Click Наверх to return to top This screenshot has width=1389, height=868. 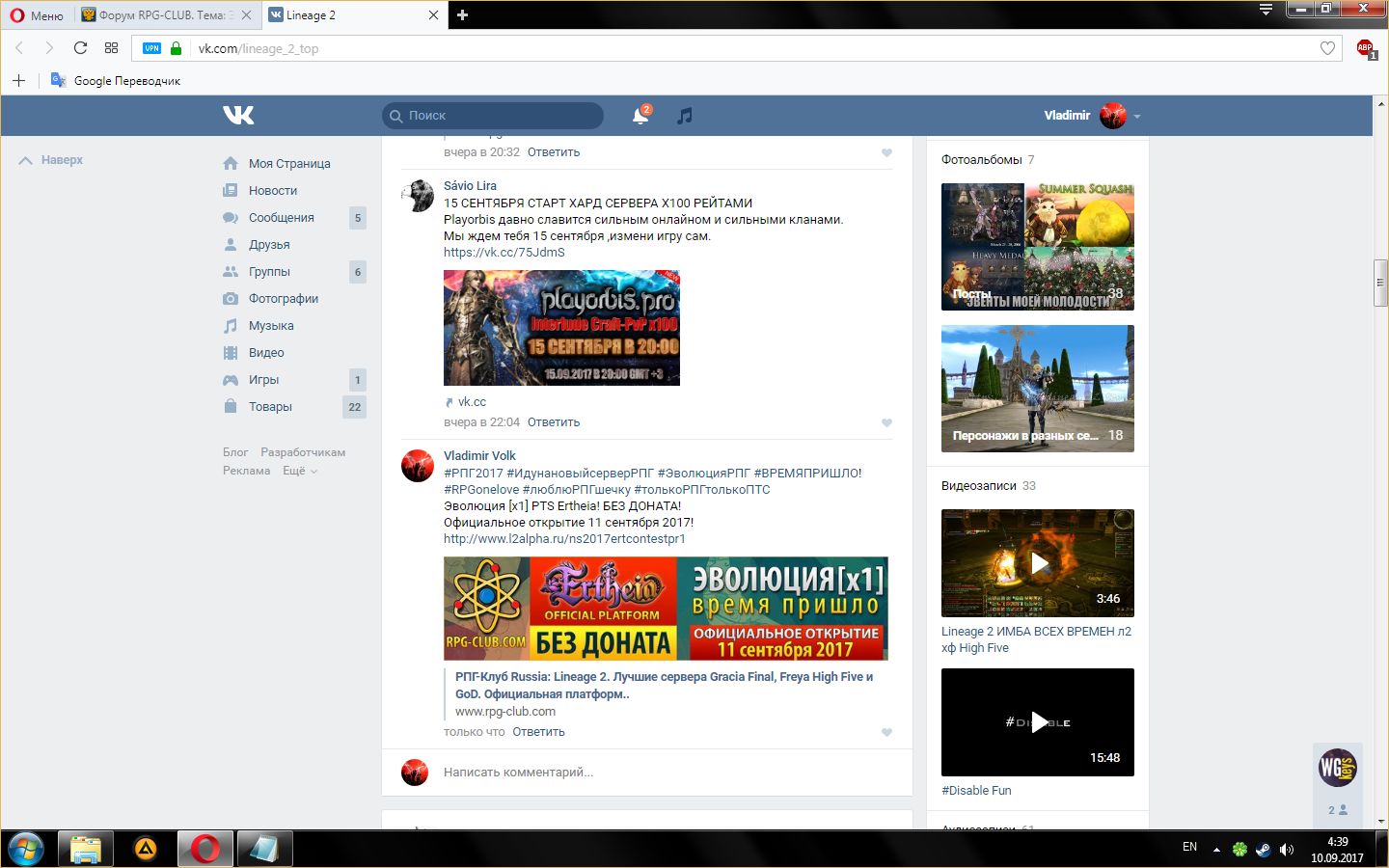51,160
